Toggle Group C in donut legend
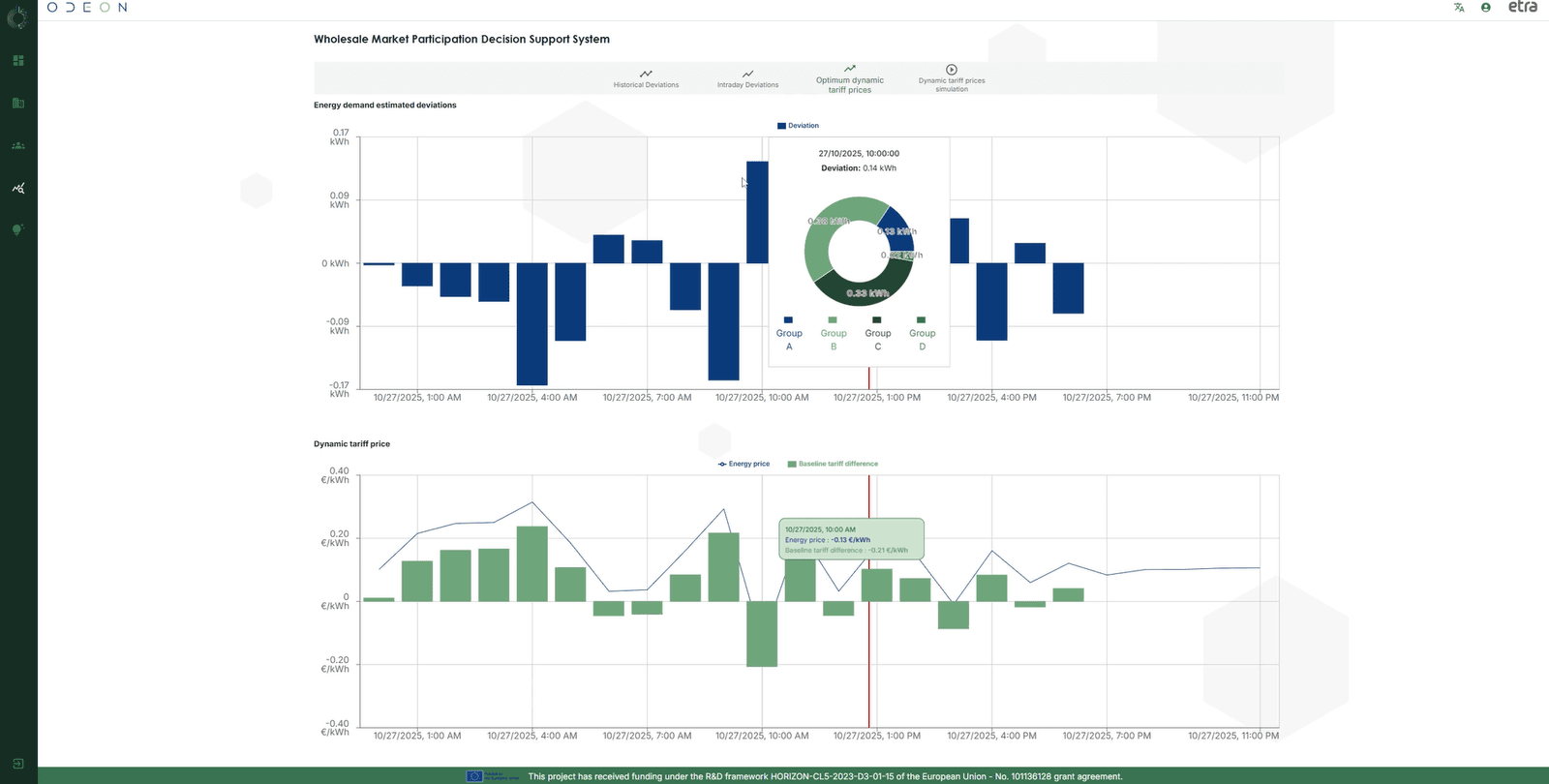Viewport: 1549px width, 784px height. (878, 333)
